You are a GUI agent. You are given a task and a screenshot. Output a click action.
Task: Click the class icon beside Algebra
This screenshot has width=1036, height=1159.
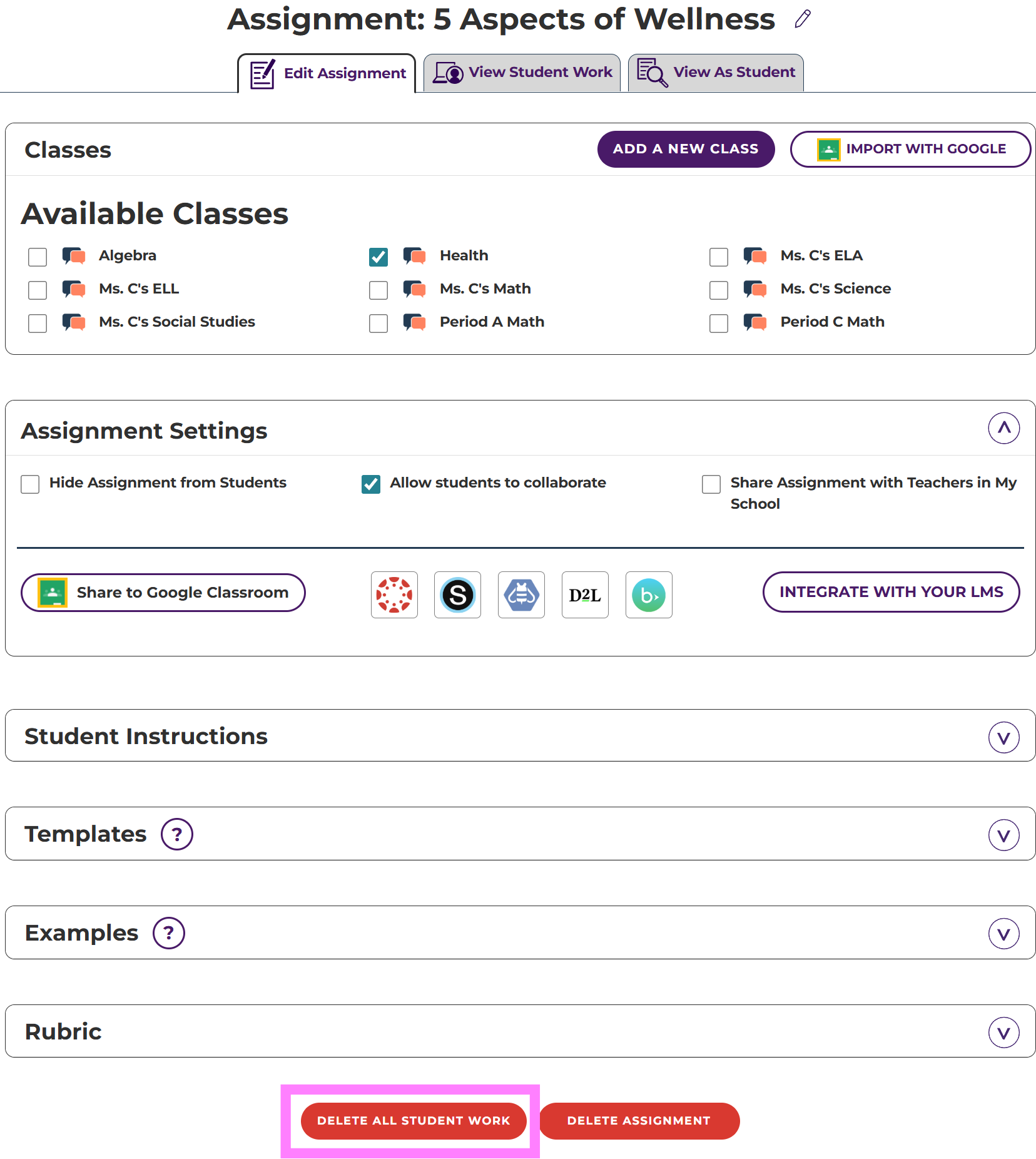pos(74,256)
